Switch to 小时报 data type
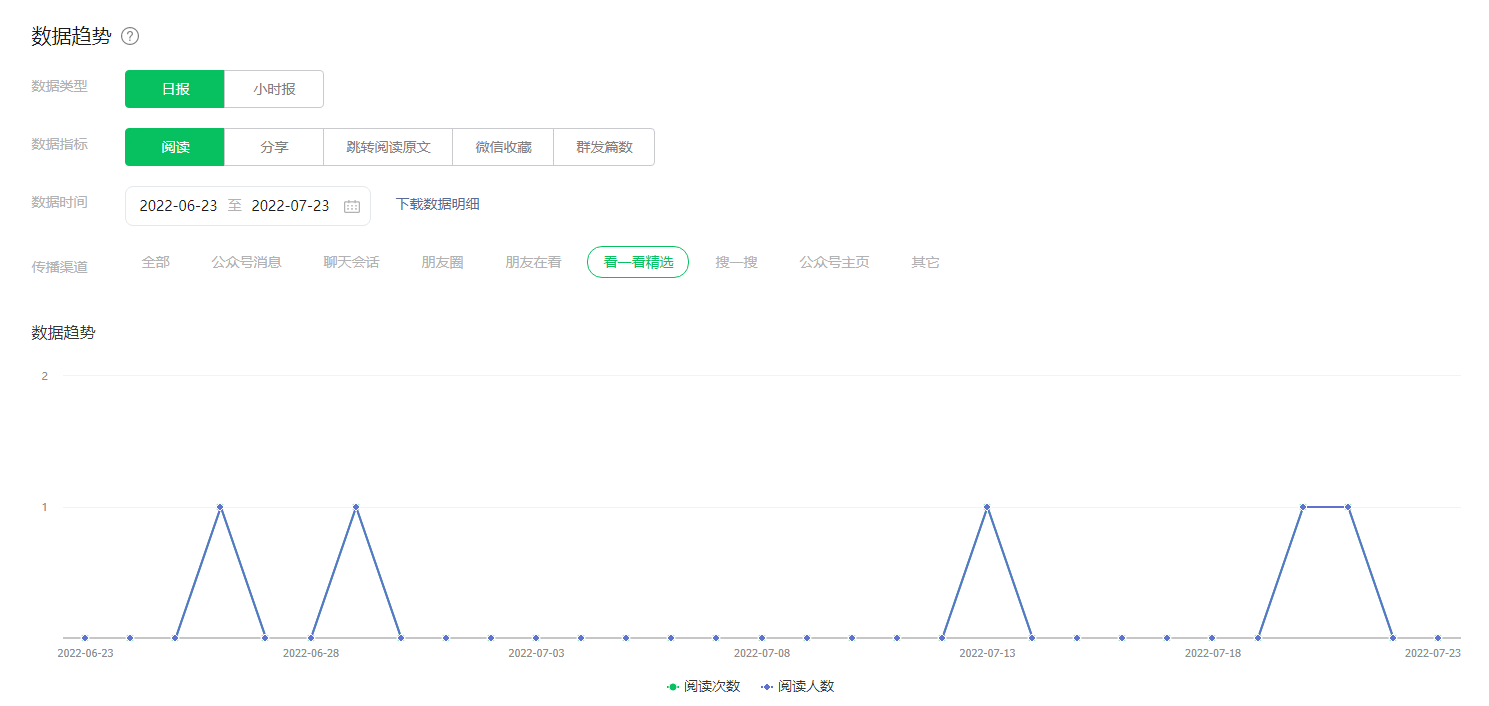 [274, 89]
